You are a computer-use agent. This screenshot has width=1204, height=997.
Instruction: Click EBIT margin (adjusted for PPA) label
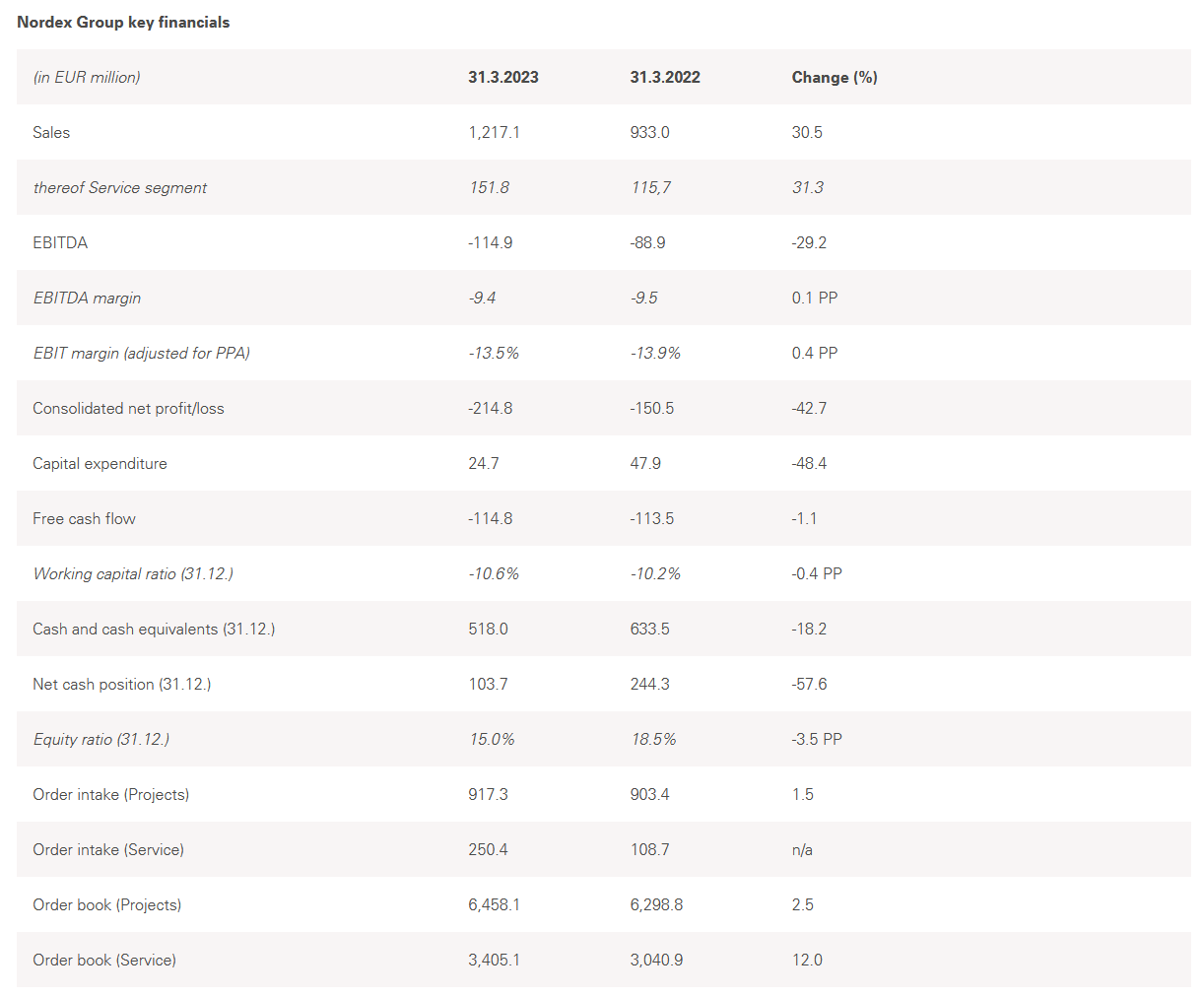point(141,353)
